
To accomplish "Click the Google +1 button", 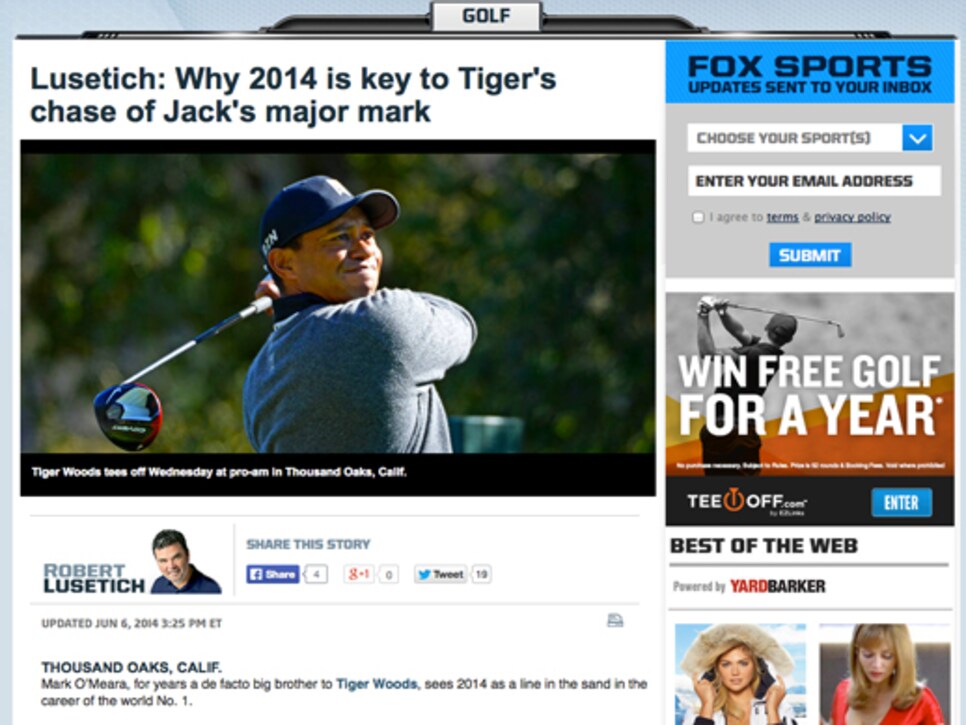I will click(359, 575).
